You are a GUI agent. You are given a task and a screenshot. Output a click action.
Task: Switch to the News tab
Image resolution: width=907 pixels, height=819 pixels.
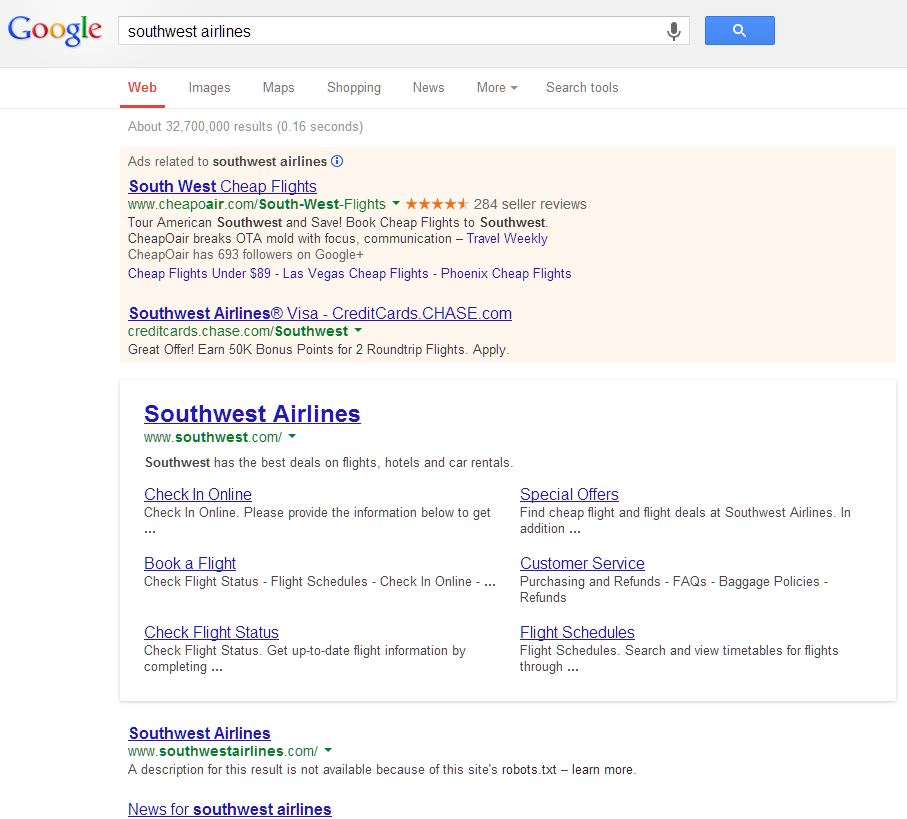coord(429,87)
